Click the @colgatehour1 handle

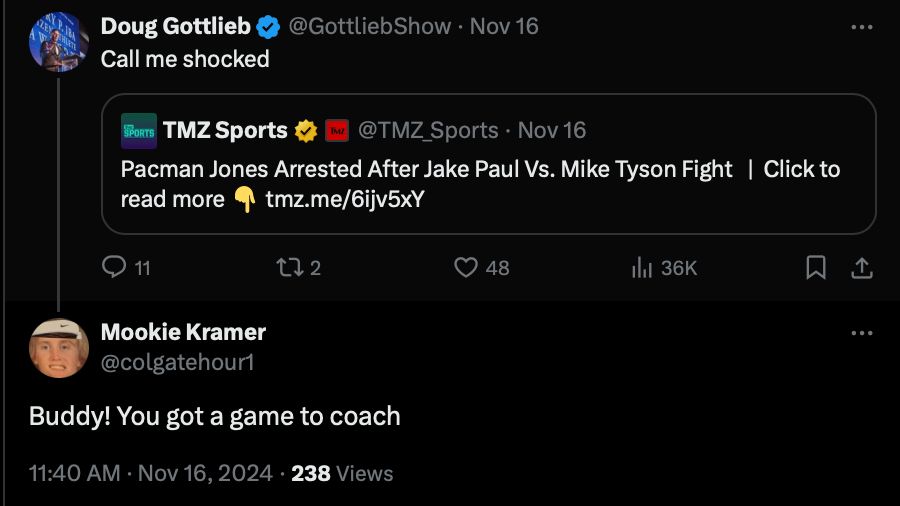(178, 362)
